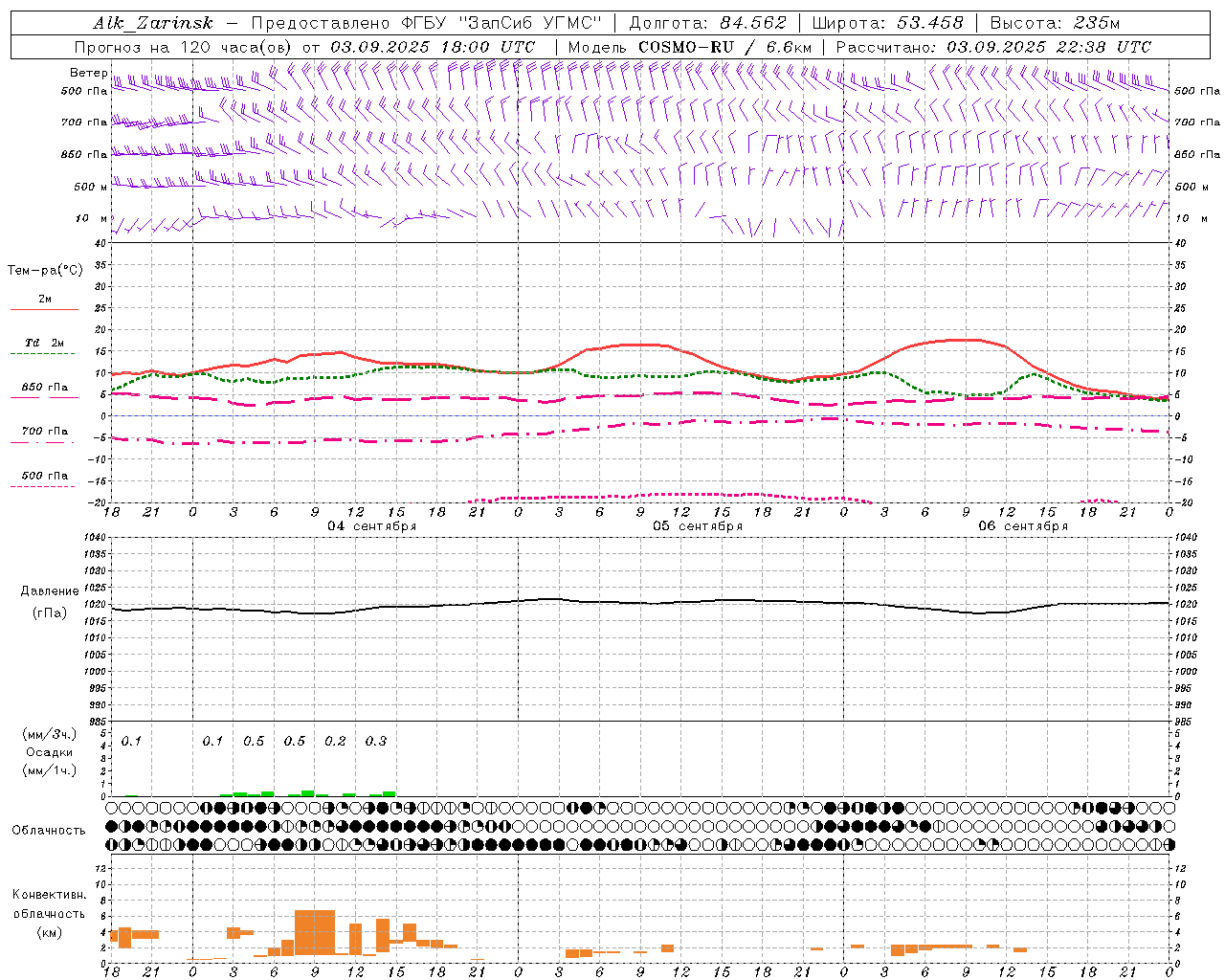Click the 0.3 precipitation amount value
The image size is (1225, 980).
pos(376,741)
